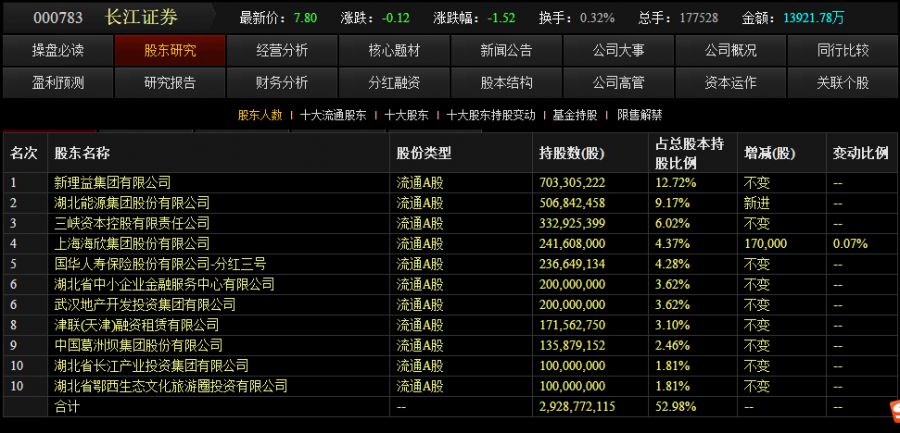The height and width of the screenshot is (433, 900).
Task: Switch to 盈利预测 tab
Action: coord(58,83)
